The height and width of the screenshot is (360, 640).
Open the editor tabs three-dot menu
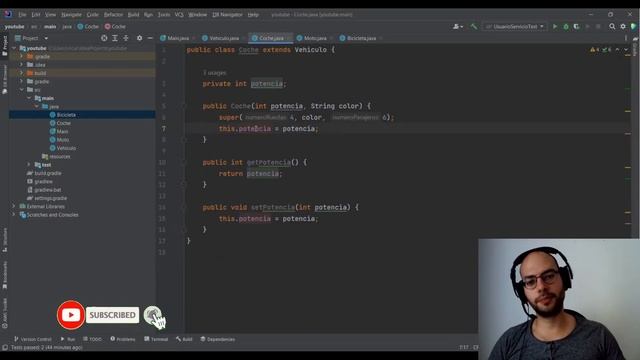point(626,38)
